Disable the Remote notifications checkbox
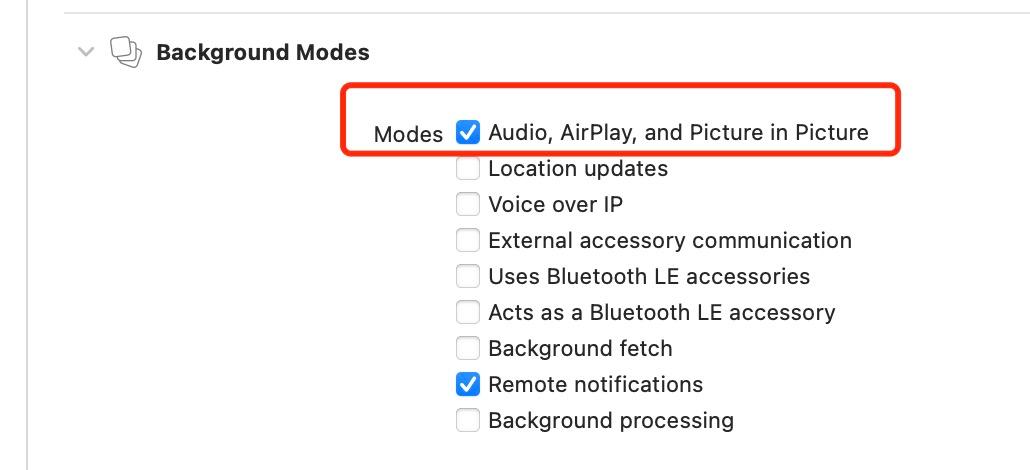 pos(468,384)
